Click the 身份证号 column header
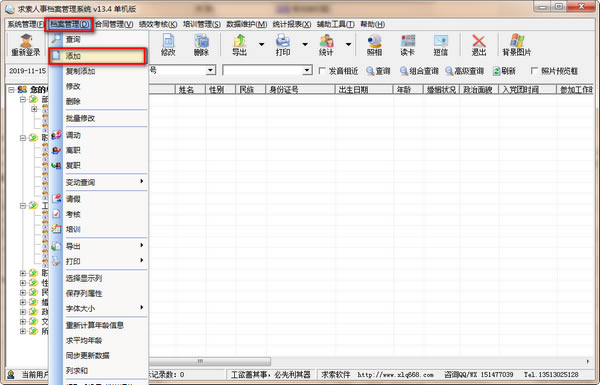The image size is (600, 385). [300, 90]
